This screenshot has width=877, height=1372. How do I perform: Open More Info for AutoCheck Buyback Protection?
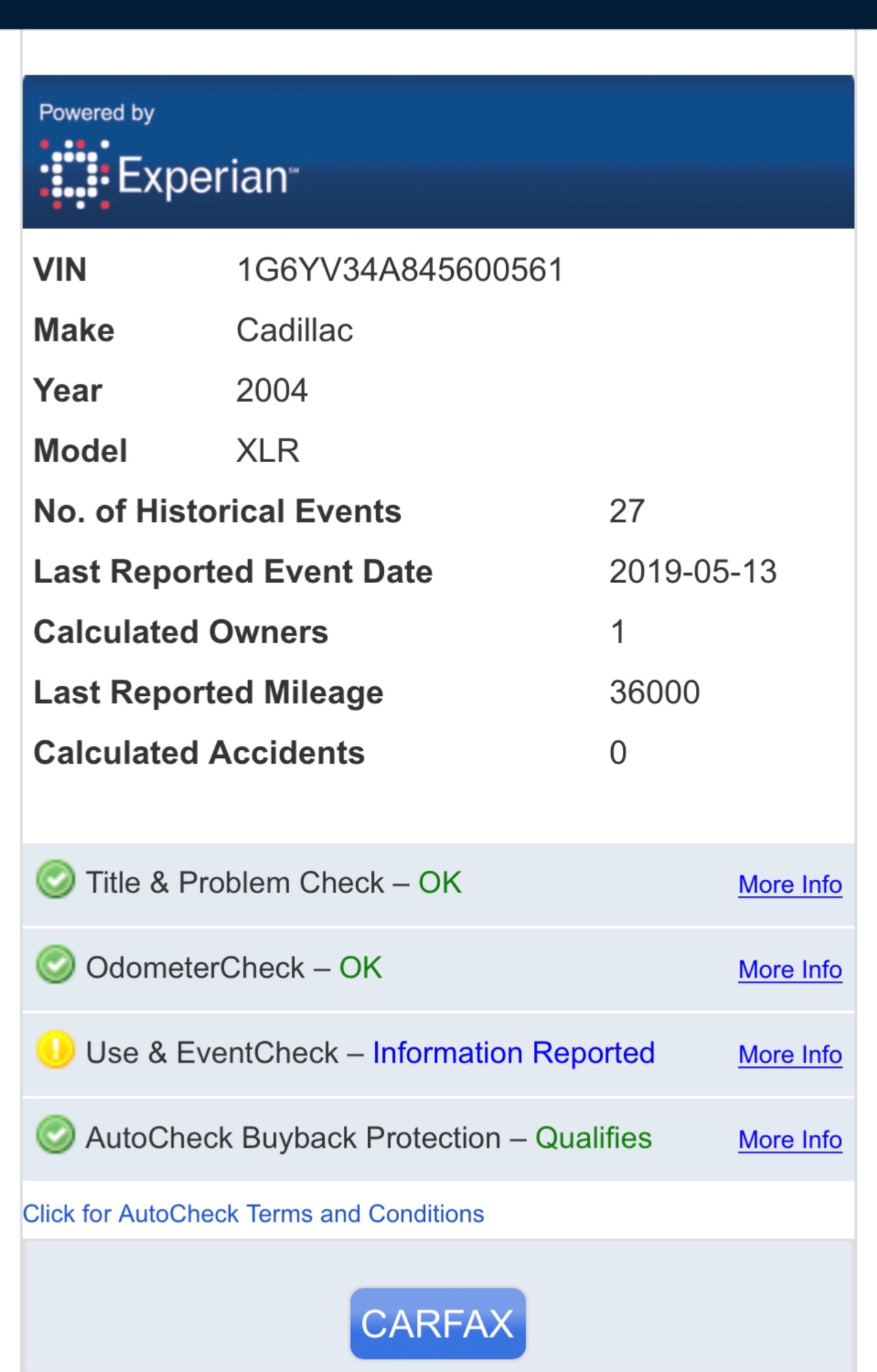tap(790, 1140)
